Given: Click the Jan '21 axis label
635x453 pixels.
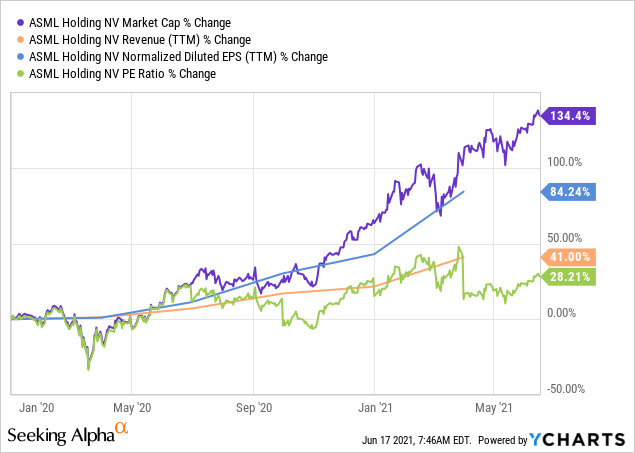Looking at the screenshot, I should 375,408.
